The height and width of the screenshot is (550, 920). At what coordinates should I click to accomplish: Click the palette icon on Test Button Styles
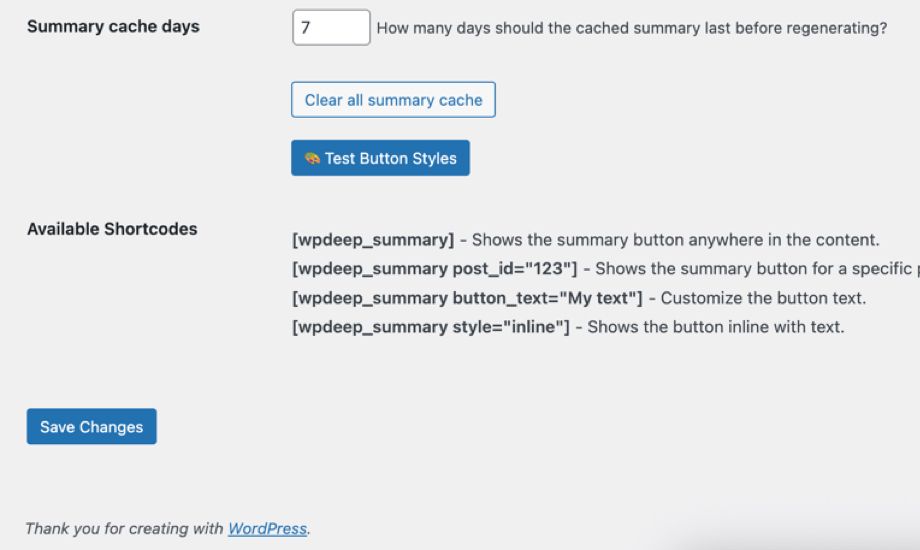coord(312,159)
